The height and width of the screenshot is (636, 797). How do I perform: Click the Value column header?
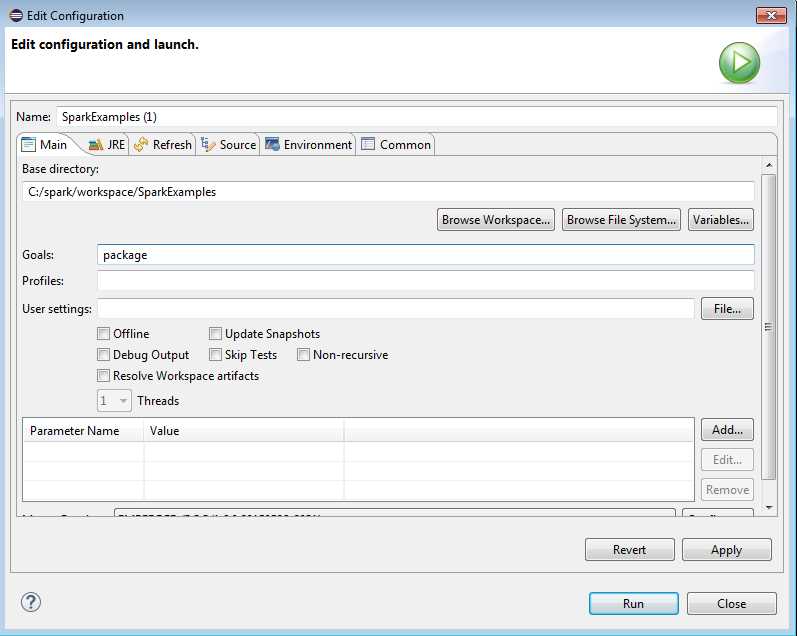(x=244, y=431)
